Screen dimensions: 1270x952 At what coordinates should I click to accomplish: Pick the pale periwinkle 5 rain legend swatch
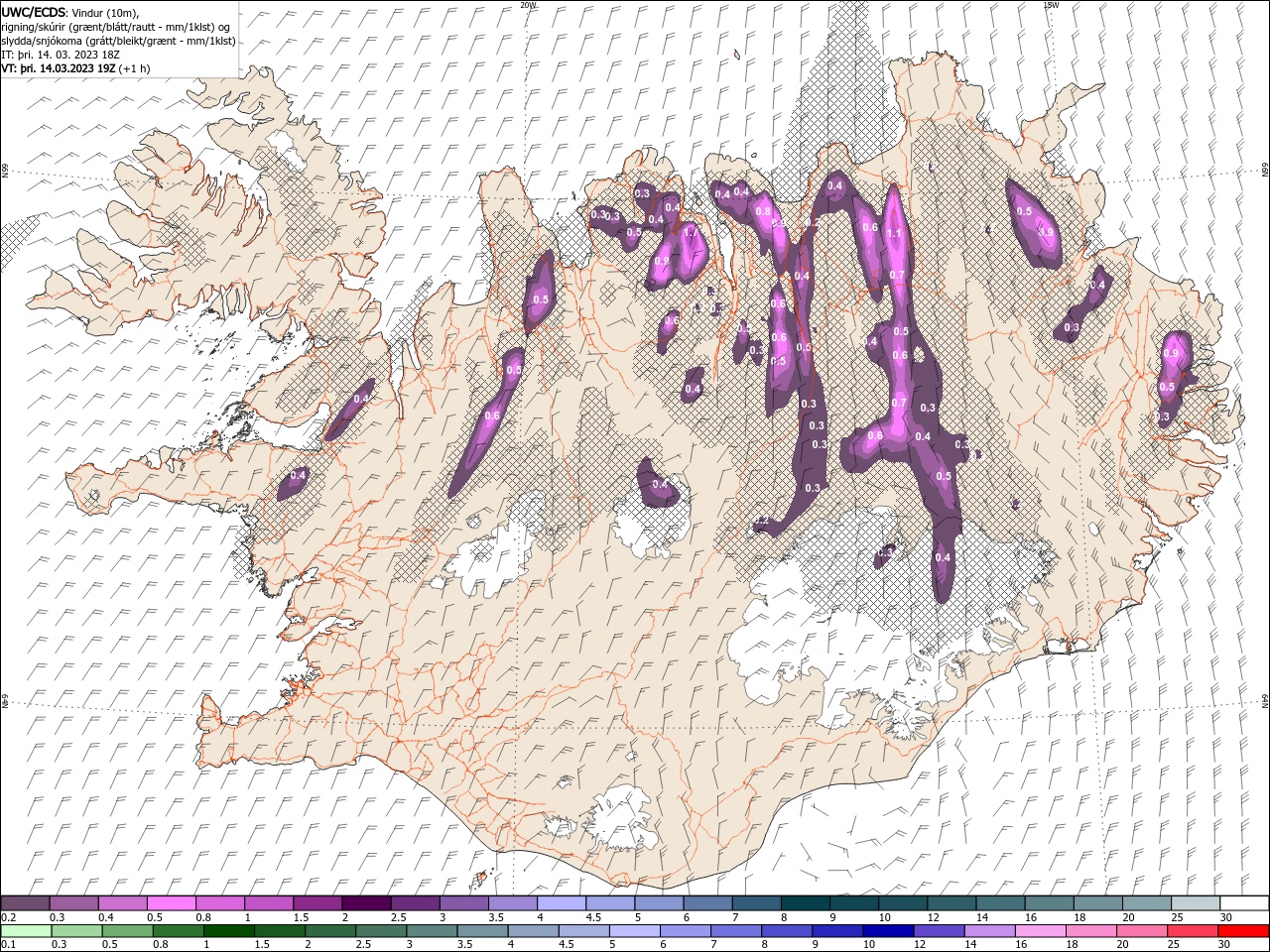pos(634,931)
